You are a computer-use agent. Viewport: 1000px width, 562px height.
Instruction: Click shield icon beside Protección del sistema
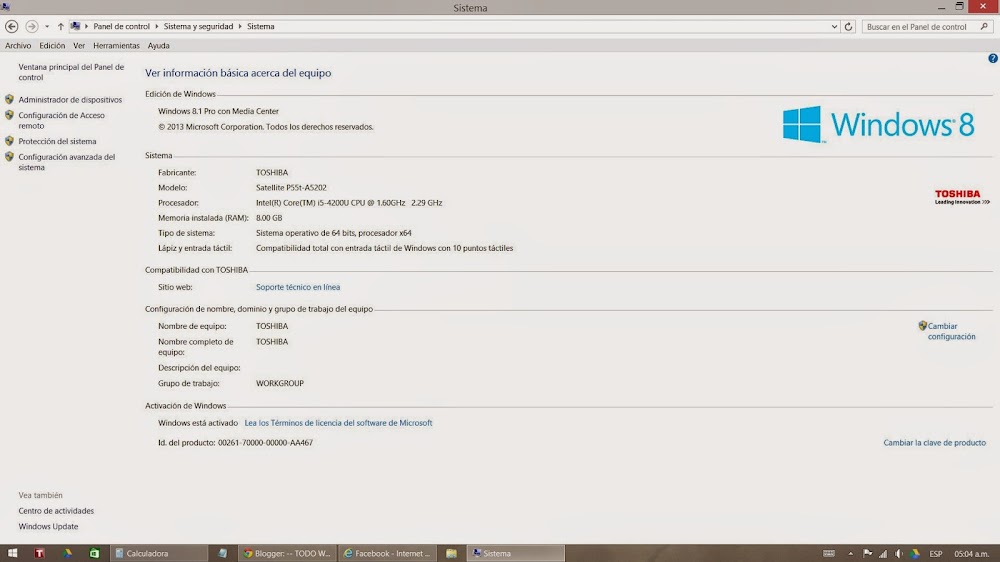(x=9, y=141)
